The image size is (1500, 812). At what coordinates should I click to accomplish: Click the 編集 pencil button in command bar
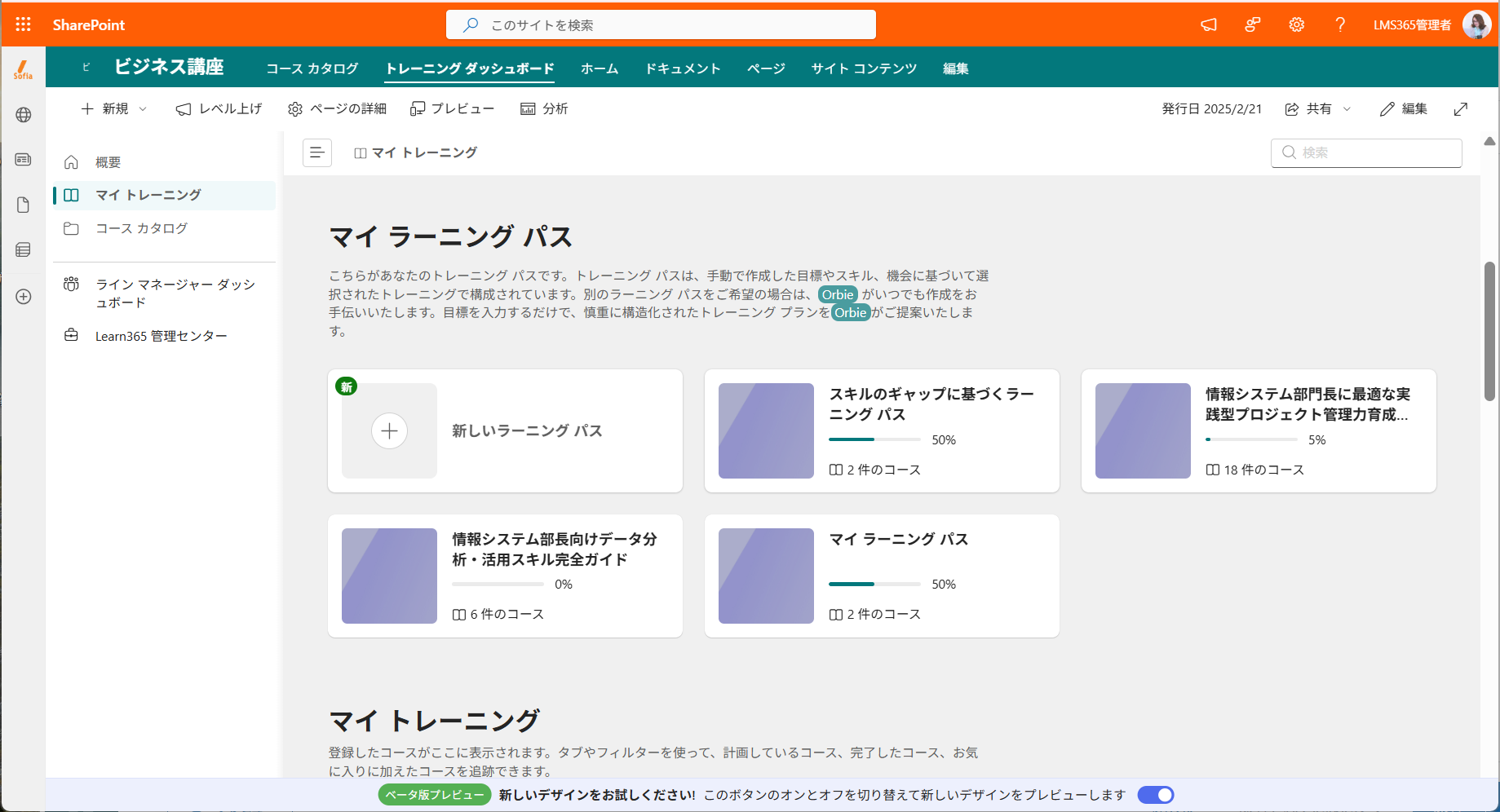tap(1404, 108)
